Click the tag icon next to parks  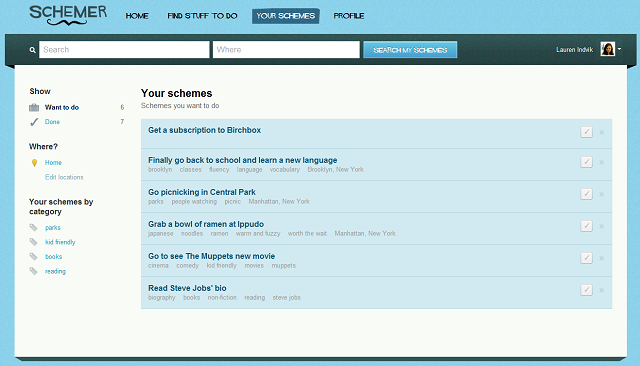[x=33, y=227]
